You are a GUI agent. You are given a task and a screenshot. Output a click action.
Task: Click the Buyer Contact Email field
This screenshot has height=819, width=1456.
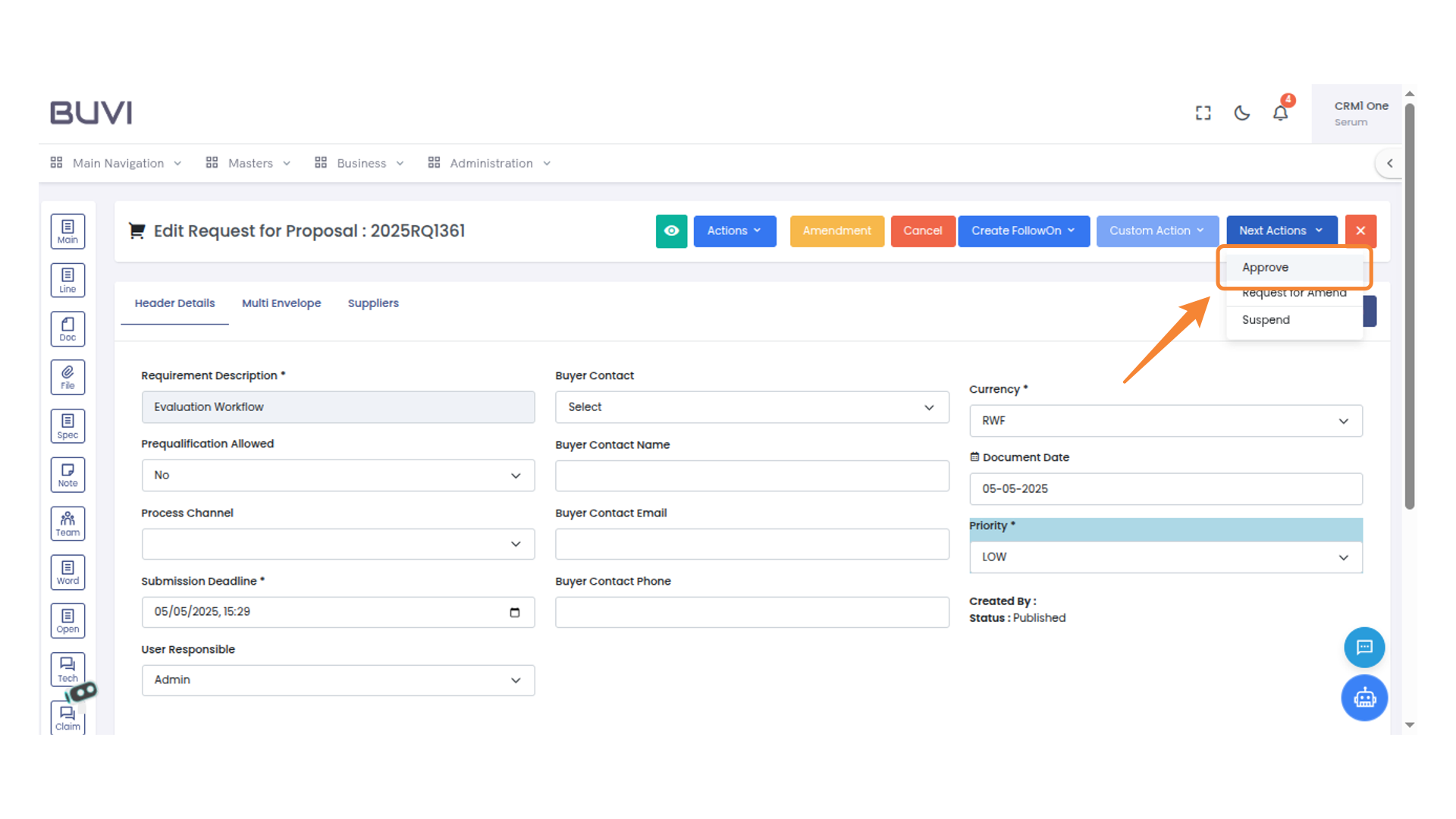tap(752, 544)
